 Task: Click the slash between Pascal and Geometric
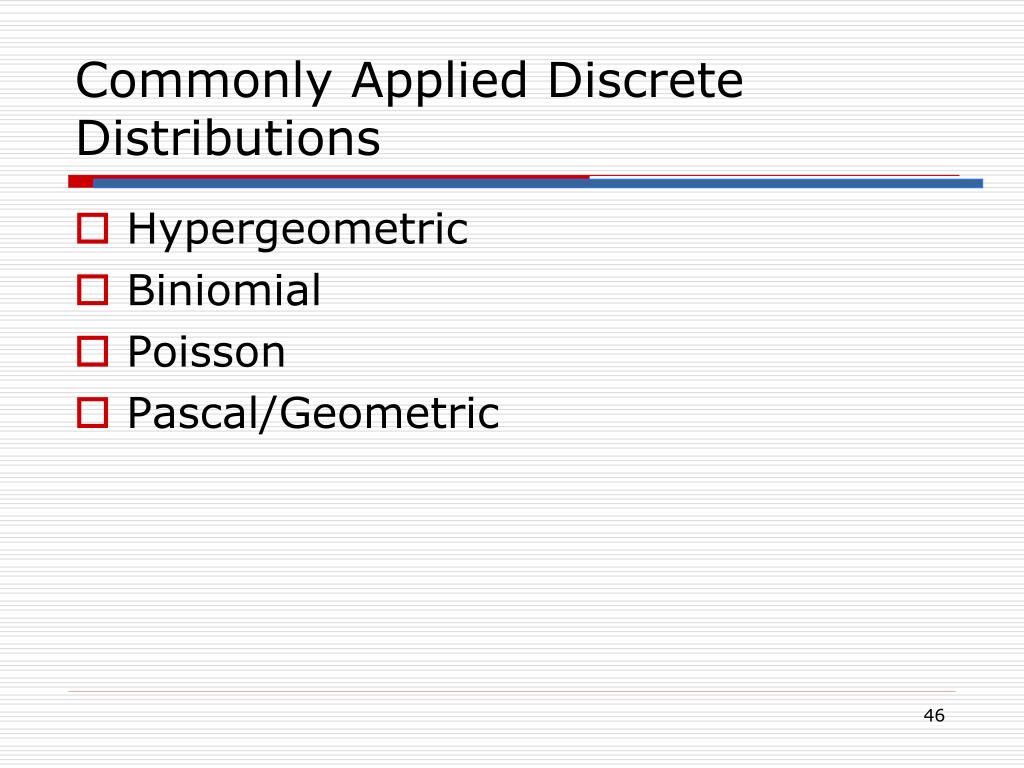pos(268,413)
